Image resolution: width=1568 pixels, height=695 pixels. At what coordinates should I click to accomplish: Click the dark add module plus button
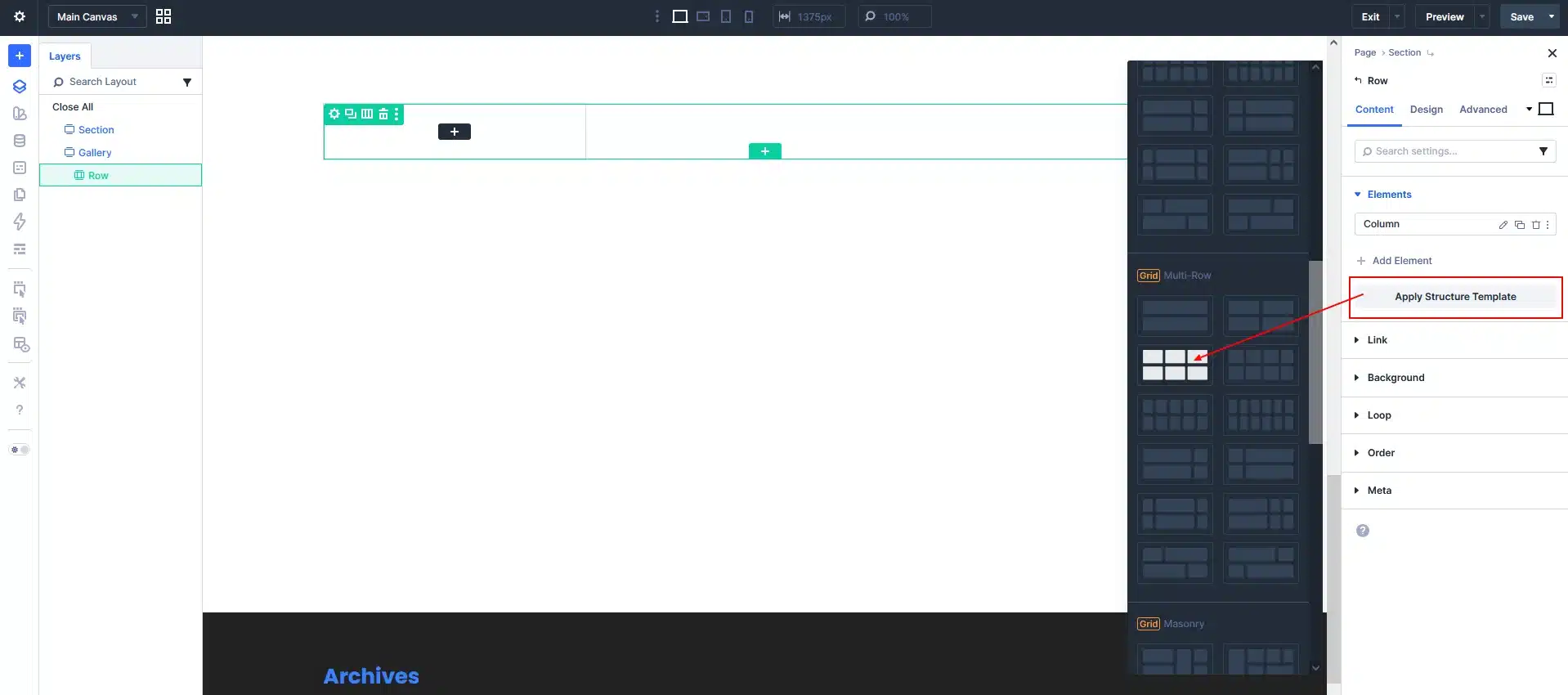[x=455, y=132]
